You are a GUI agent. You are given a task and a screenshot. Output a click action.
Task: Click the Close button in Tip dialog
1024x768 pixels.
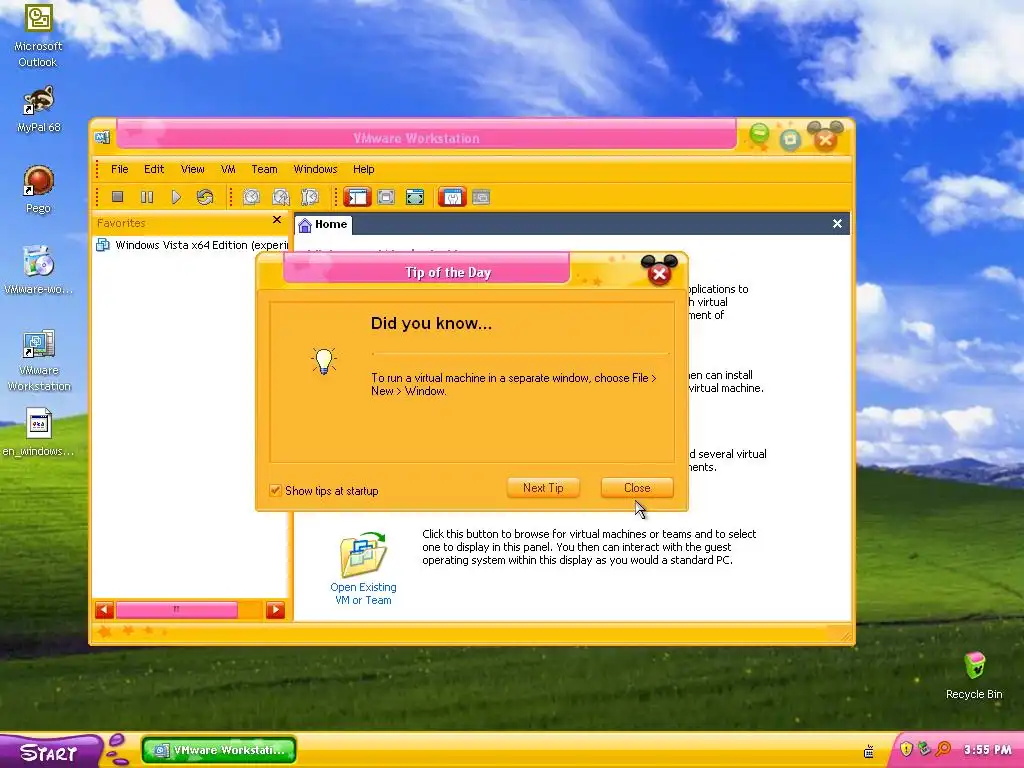click(x=637, y=488)
